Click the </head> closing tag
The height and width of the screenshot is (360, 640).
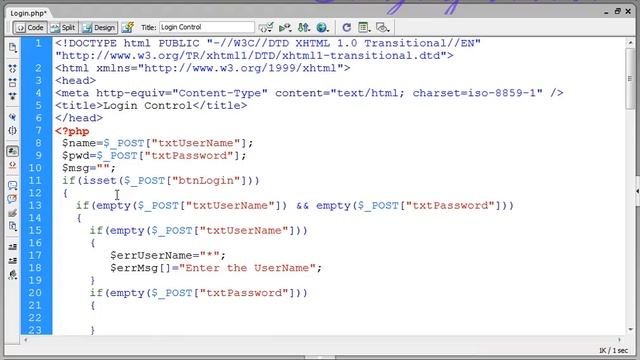pyautogui.click(x=79, y=118)
